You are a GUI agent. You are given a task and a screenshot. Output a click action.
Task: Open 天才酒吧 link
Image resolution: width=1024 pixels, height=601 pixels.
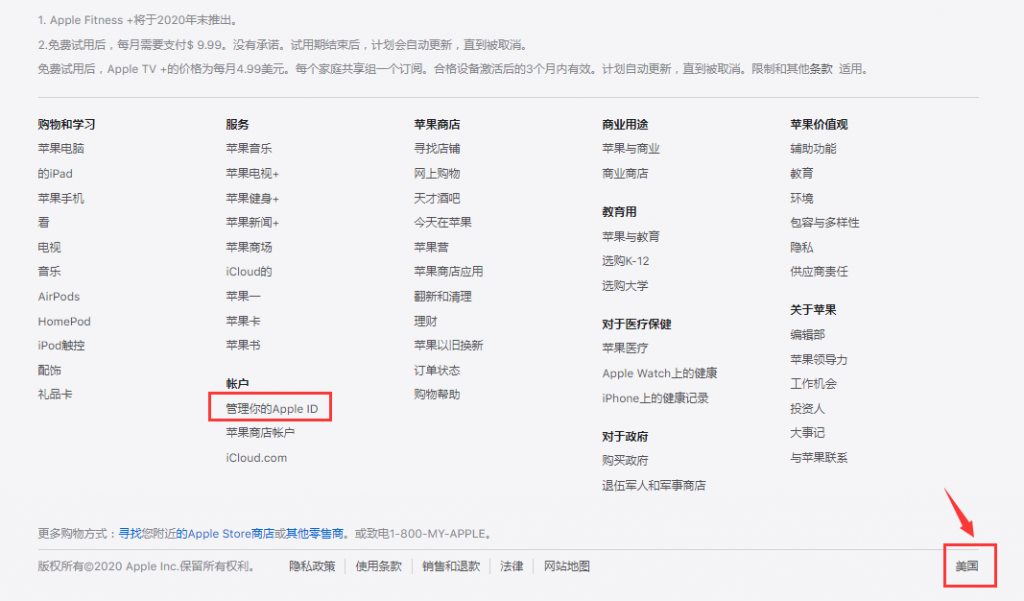coord(437,199)
